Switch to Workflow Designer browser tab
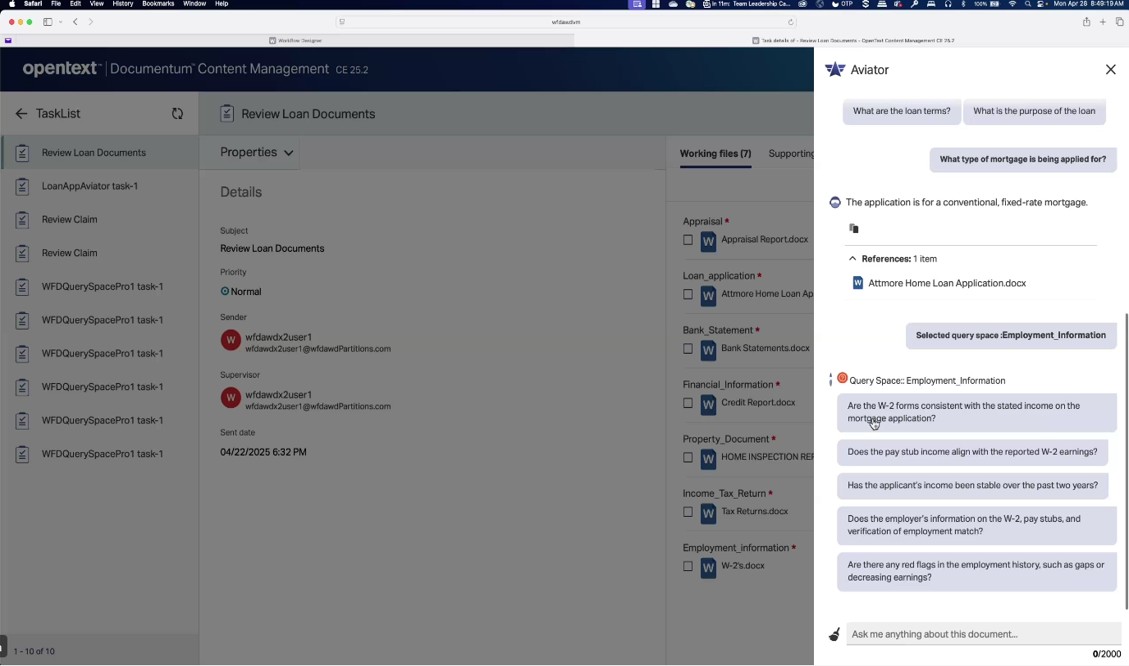This screenshot has width=1129, height=666. (x=295, y=40)
